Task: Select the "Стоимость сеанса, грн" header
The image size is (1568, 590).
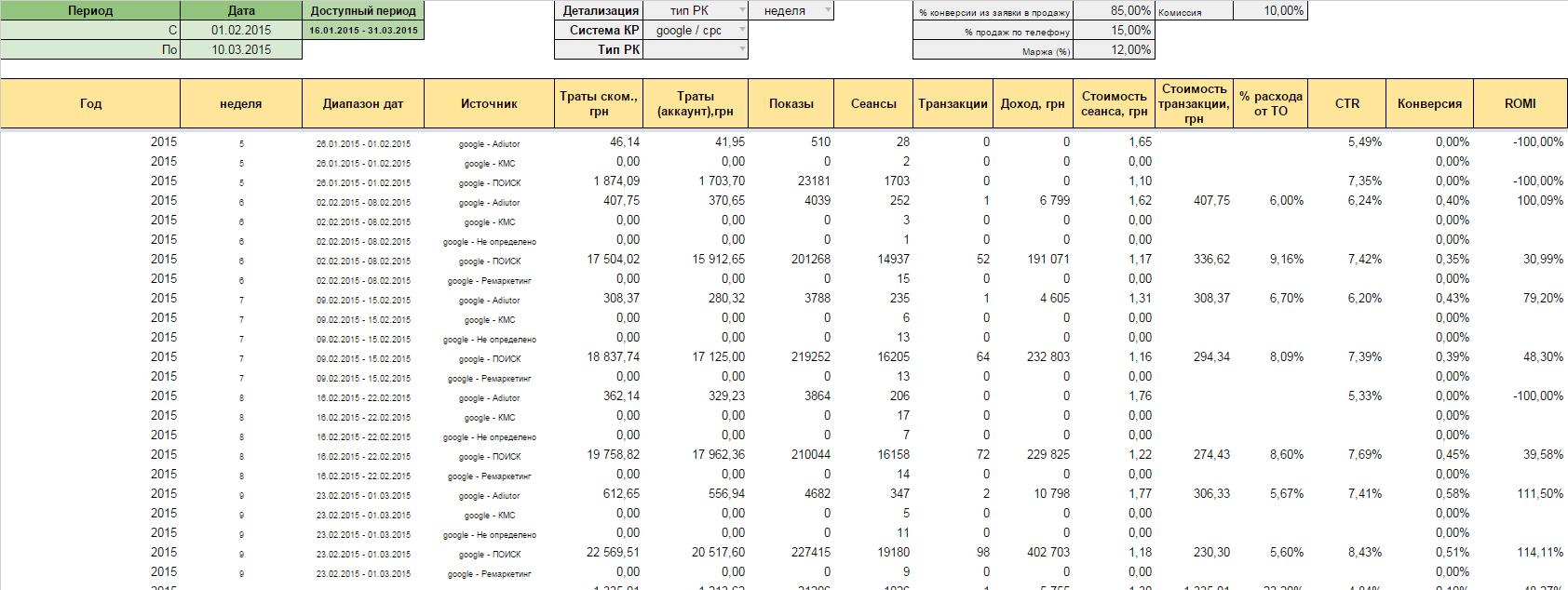Action: pos(1114,103)
